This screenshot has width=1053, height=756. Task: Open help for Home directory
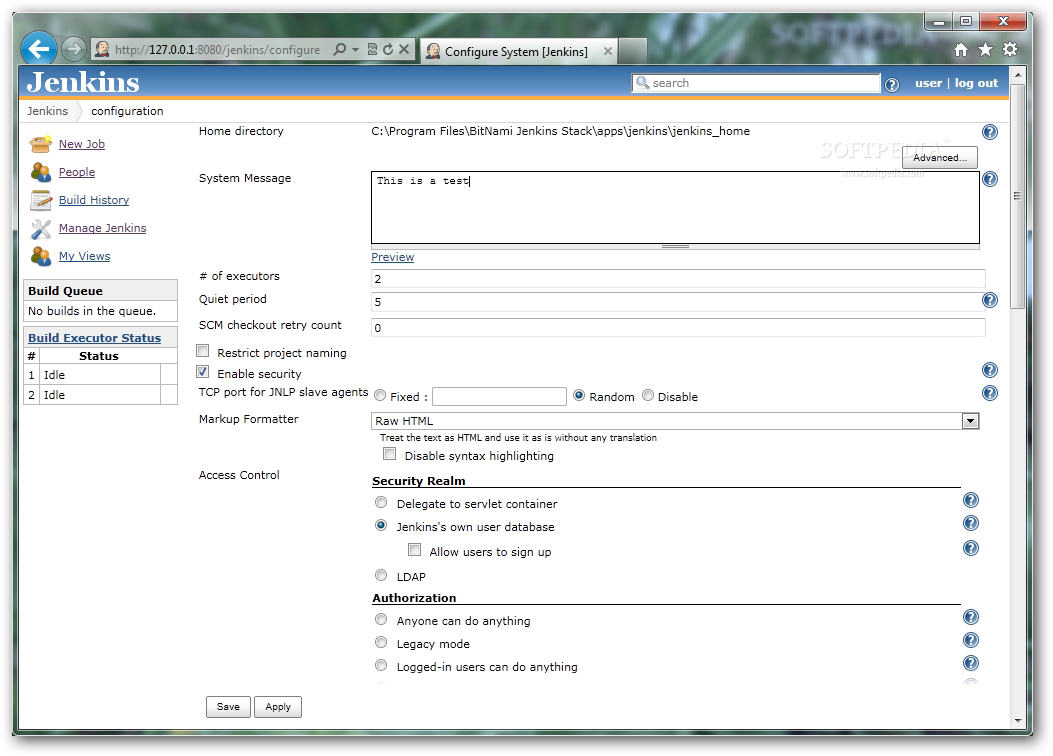click(990, 132)
